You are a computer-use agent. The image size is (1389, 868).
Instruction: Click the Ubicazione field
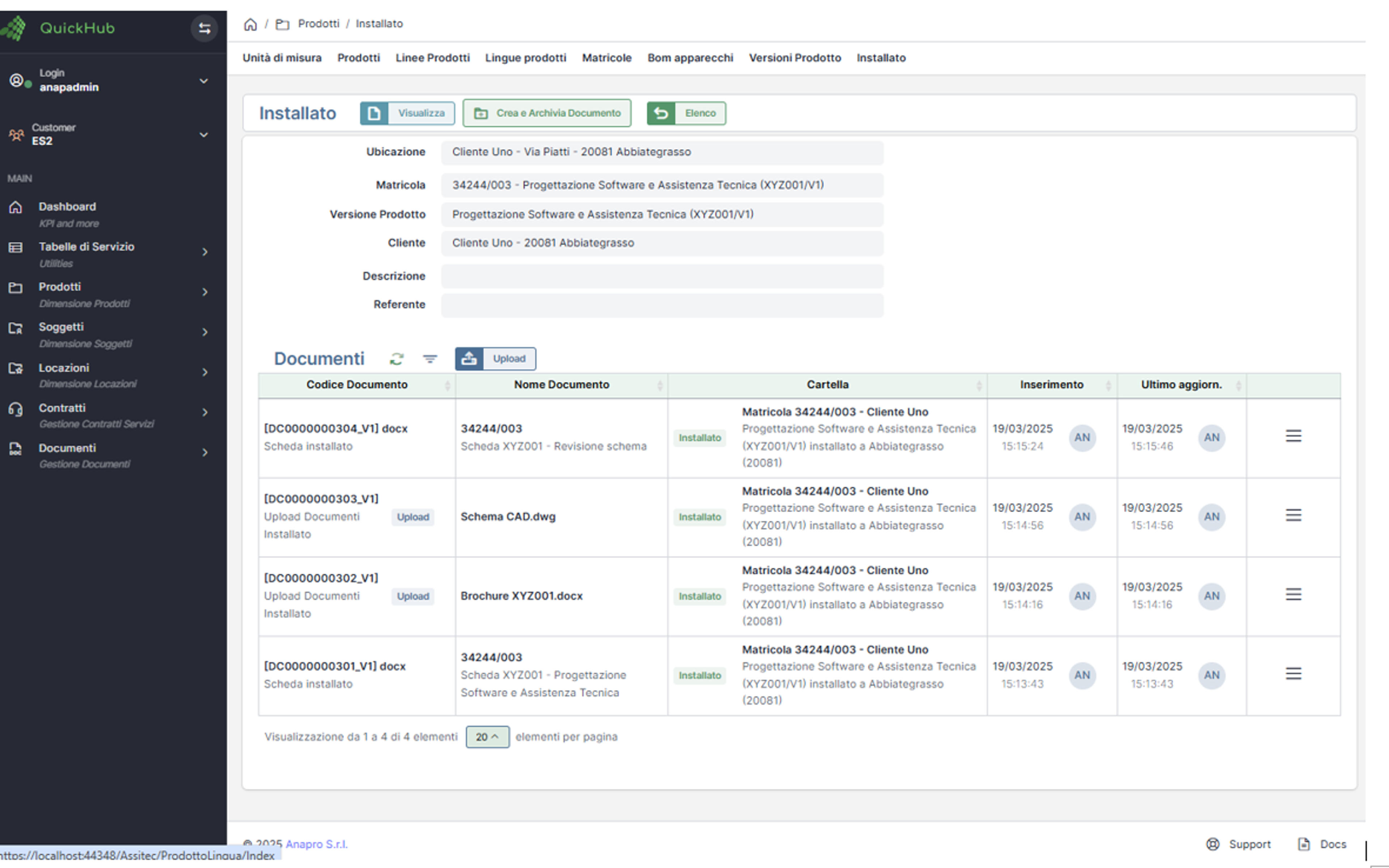coord(662,152)
